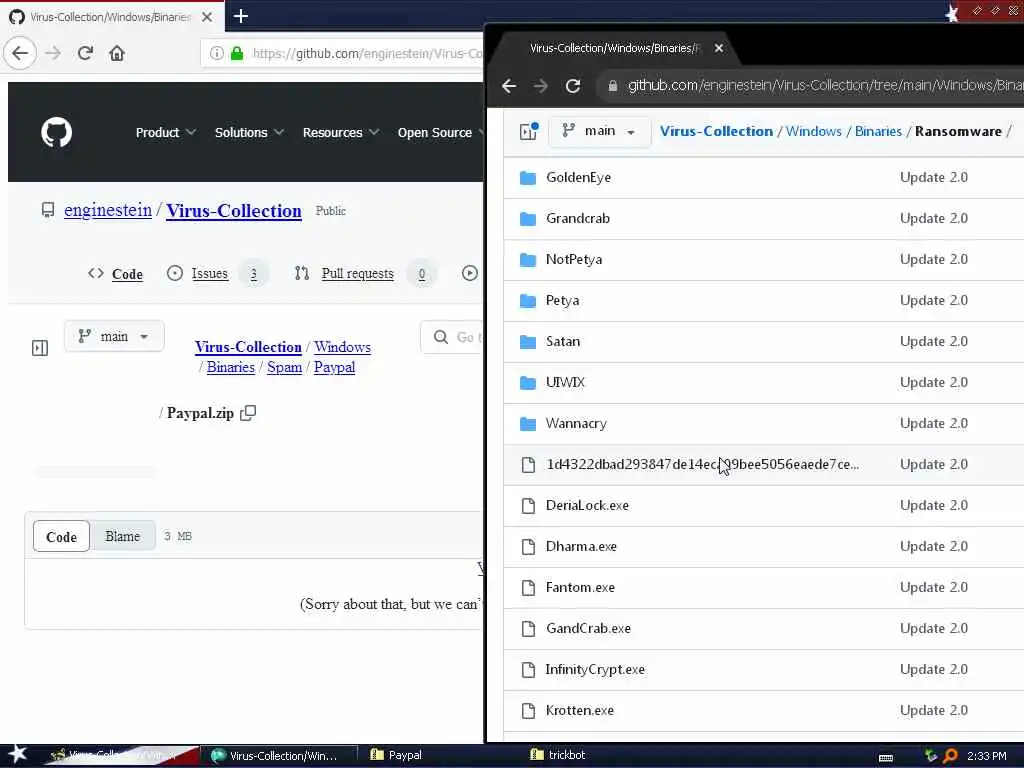The image size is (1024, 768).
Task: Click Windows breadcrumb in right window
Action: coord(814,131)
